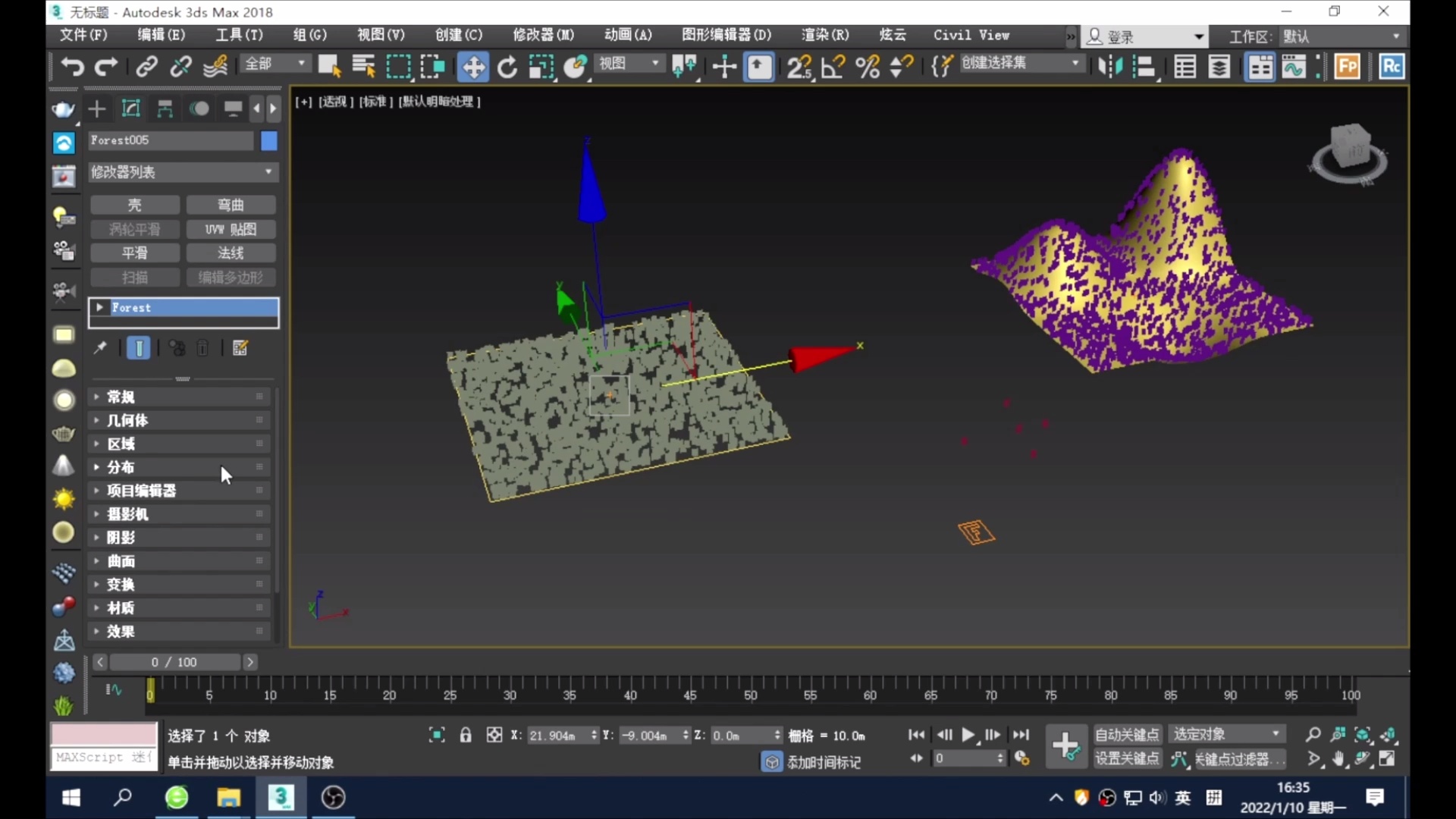Click the Zoom Extents viewport icon
This screenshot has height=819, width=1456.
tap(1363, 735)
